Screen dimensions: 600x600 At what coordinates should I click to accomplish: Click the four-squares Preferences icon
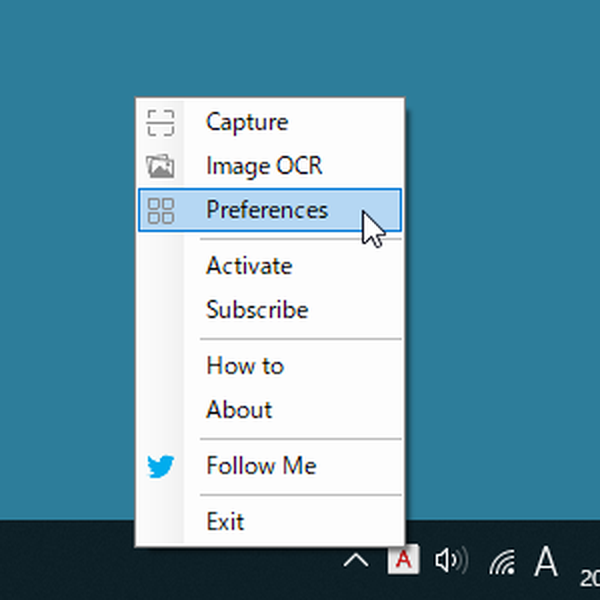tap(161, 210)
